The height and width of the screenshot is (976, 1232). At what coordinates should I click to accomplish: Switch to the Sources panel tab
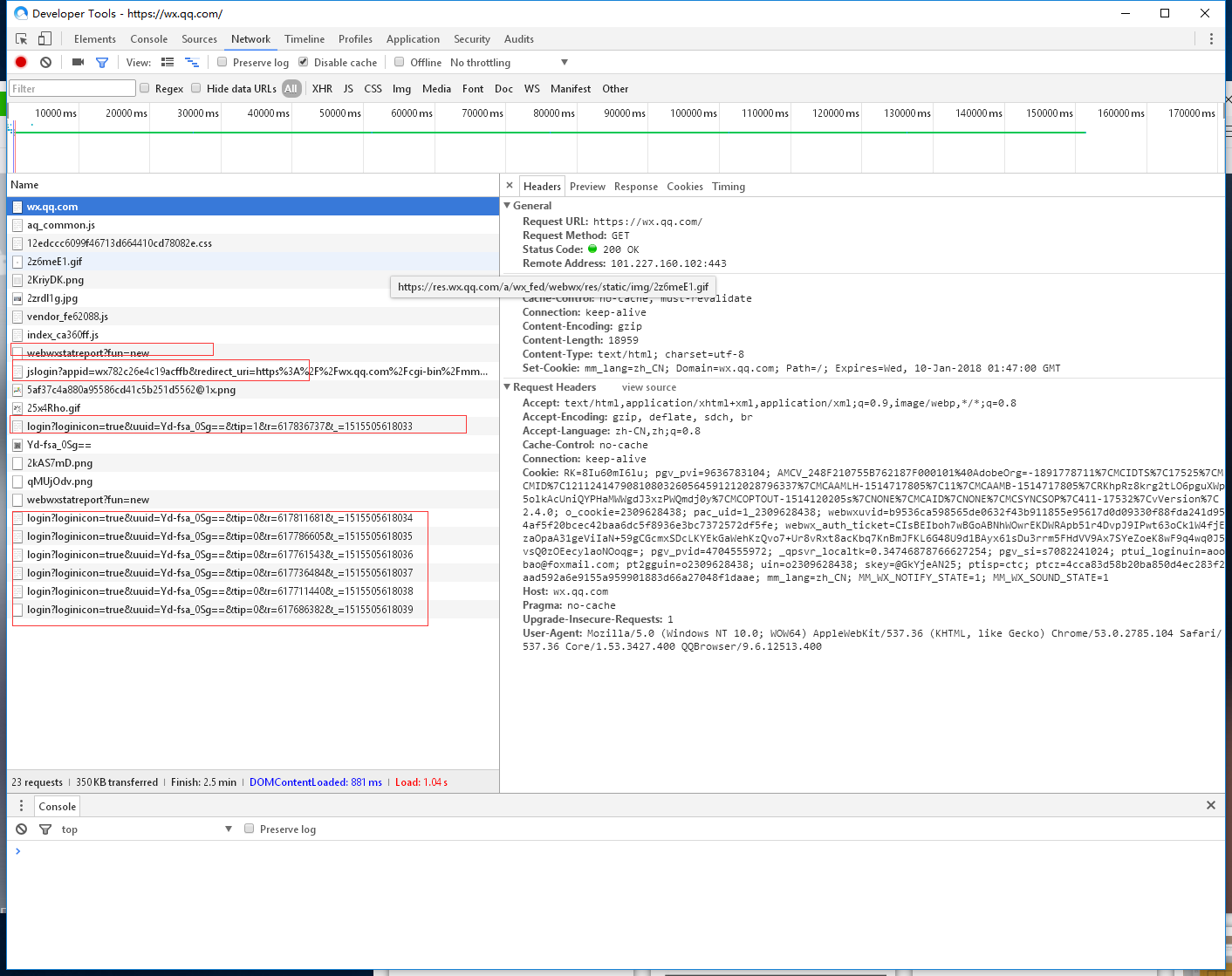pyautogui.click(x=199, y=39)
